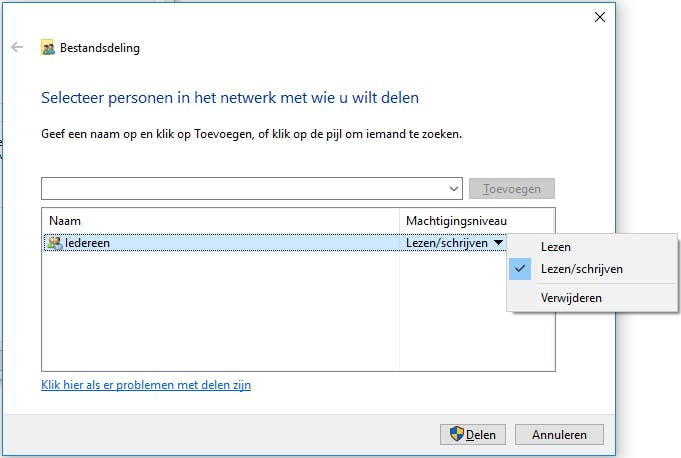Close the Bestandsdeling dialog window
Viewport: 681px width, 458px height.
click(x=600, y=17)
